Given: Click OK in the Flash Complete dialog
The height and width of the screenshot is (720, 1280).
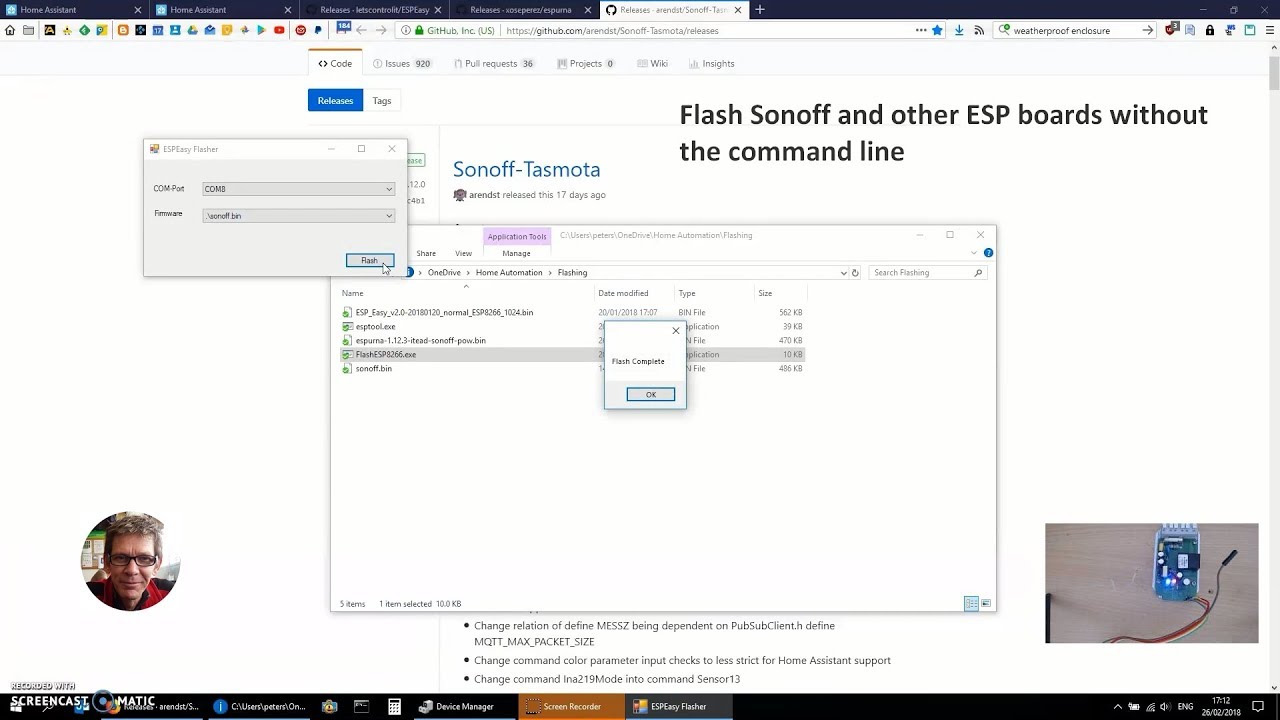Looking at the screenshot, I should (x=650, y=394).
